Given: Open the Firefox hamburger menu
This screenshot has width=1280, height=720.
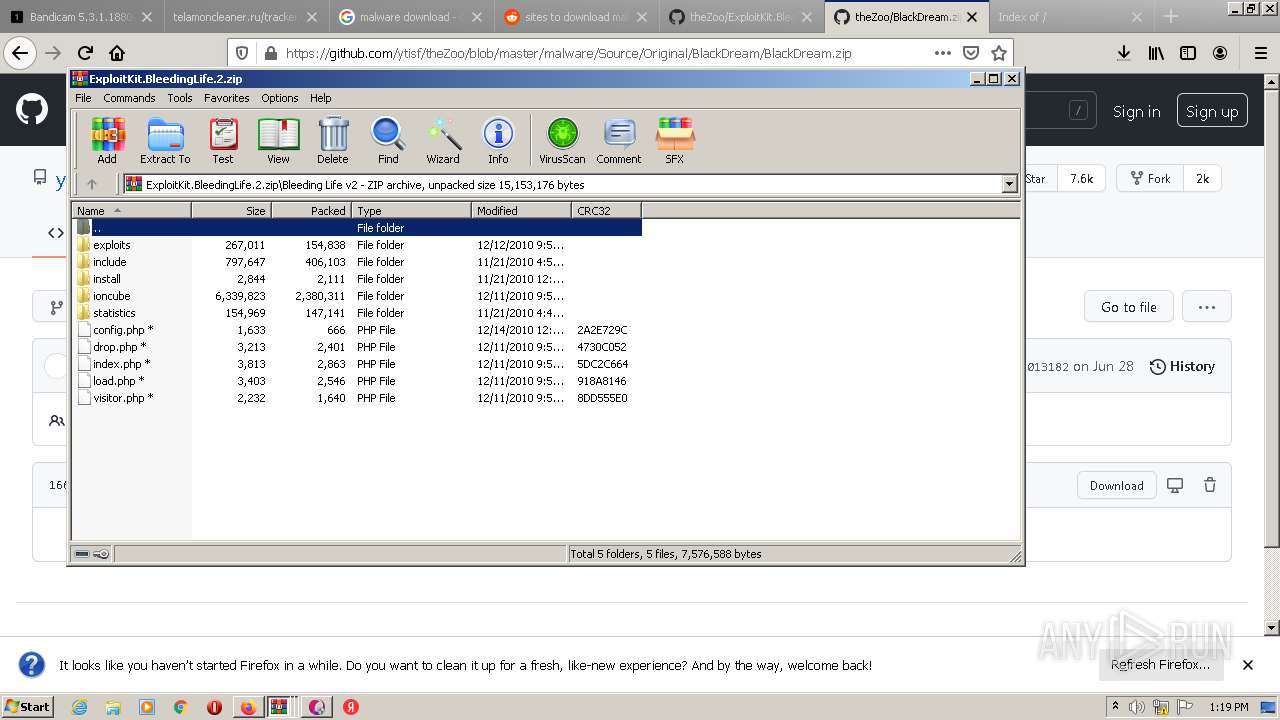Looking at the screenshot, I should coord(1261,53).
